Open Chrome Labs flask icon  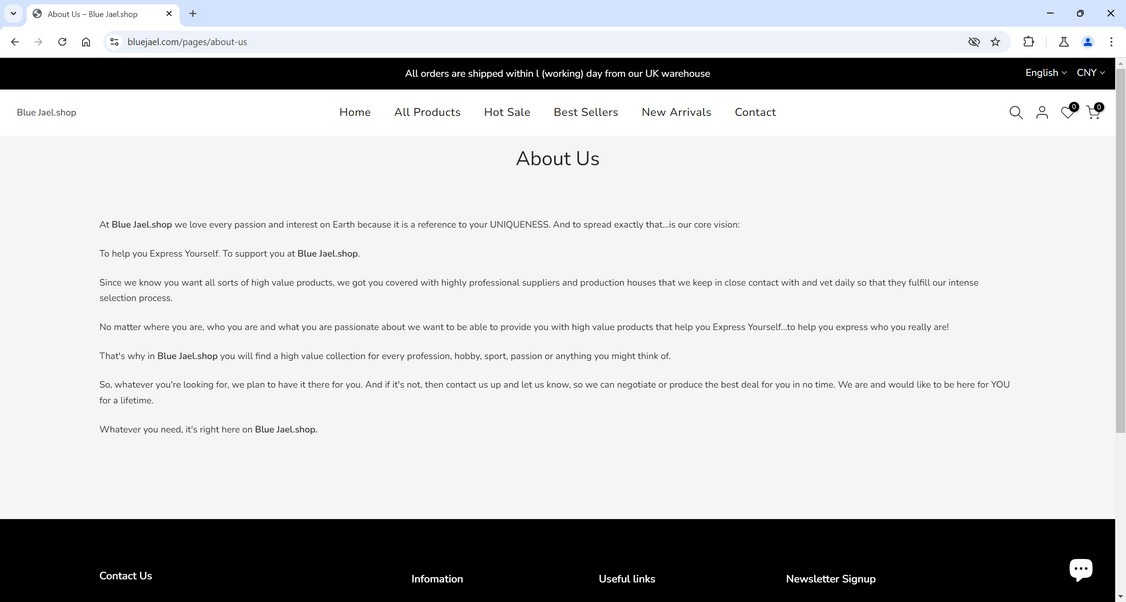click(1064, 42)
